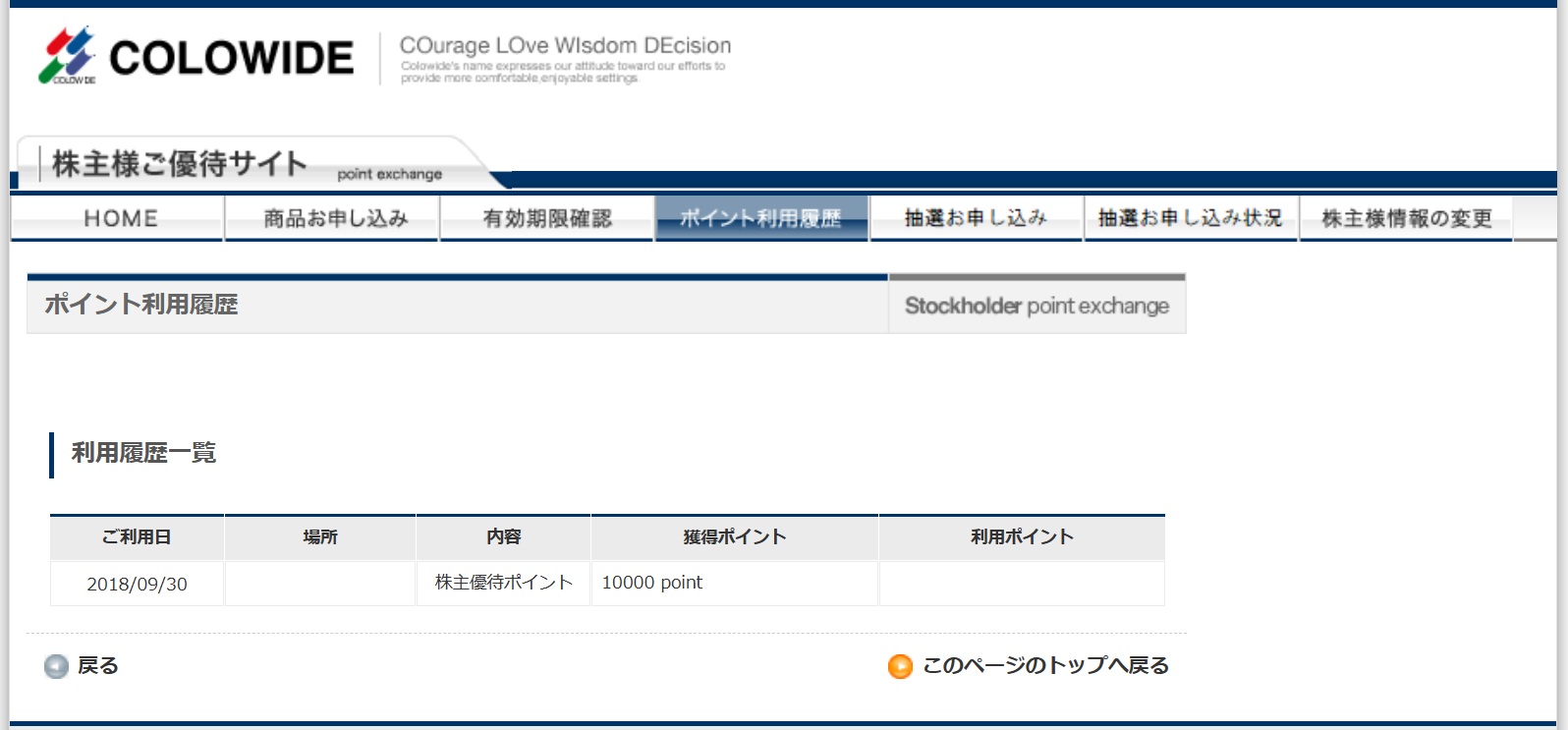Go to the 有効期限確認 tab
The height and width of the screenshot is (730, 1568).
[547, 218]
